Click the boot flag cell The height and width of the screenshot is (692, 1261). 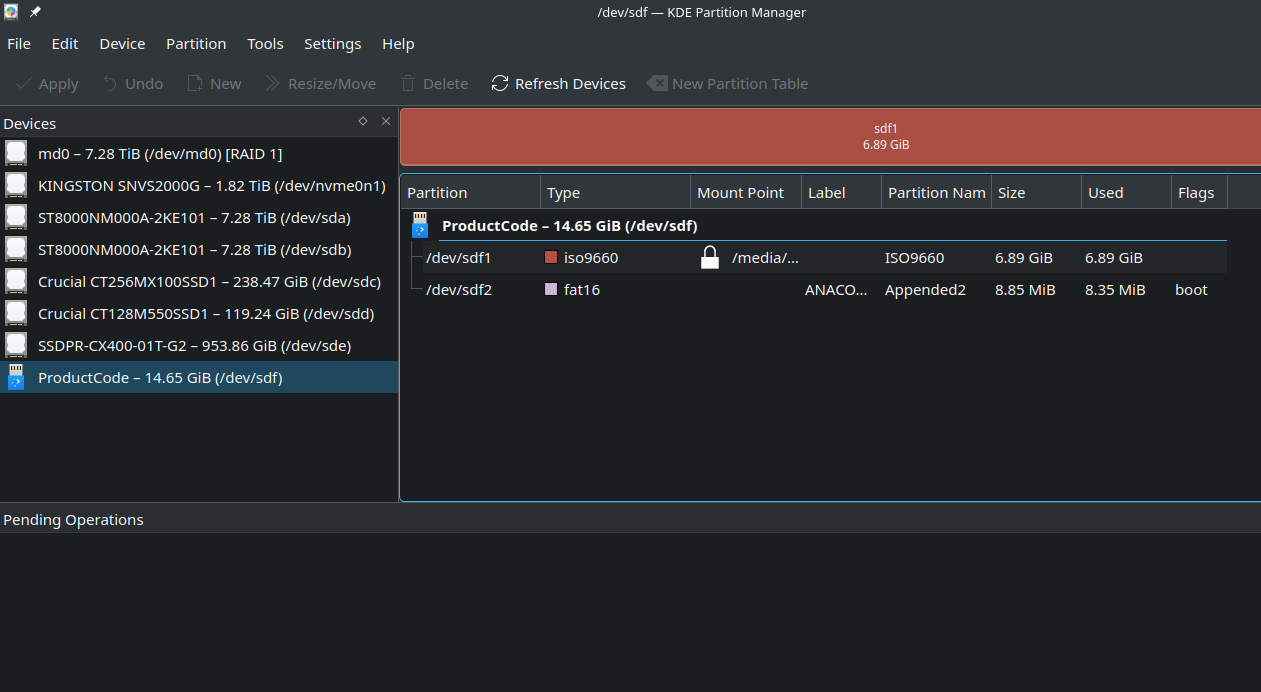coord(1191,289)
